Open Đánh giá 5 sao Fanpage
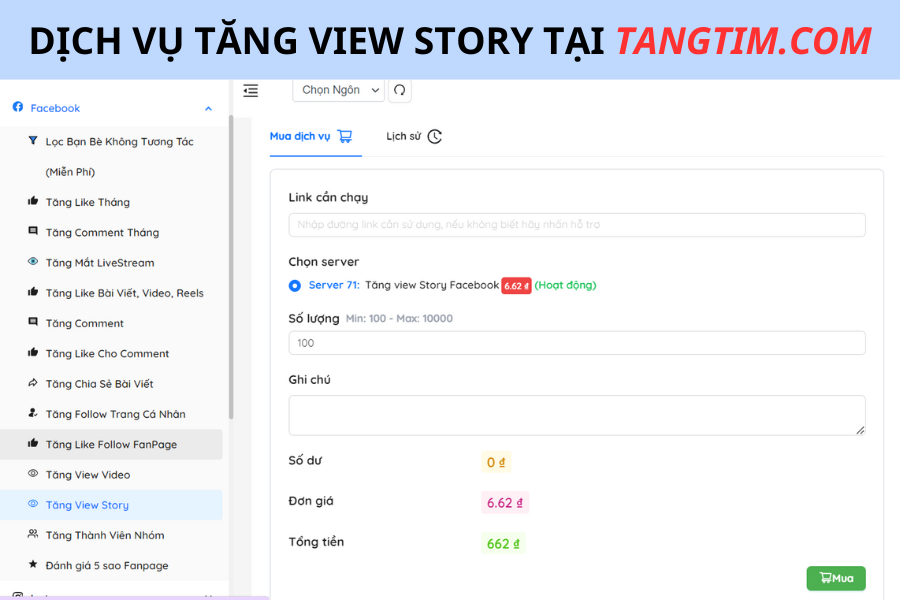The width and height of the screenshot is (900, 600). tap(107, 566)
